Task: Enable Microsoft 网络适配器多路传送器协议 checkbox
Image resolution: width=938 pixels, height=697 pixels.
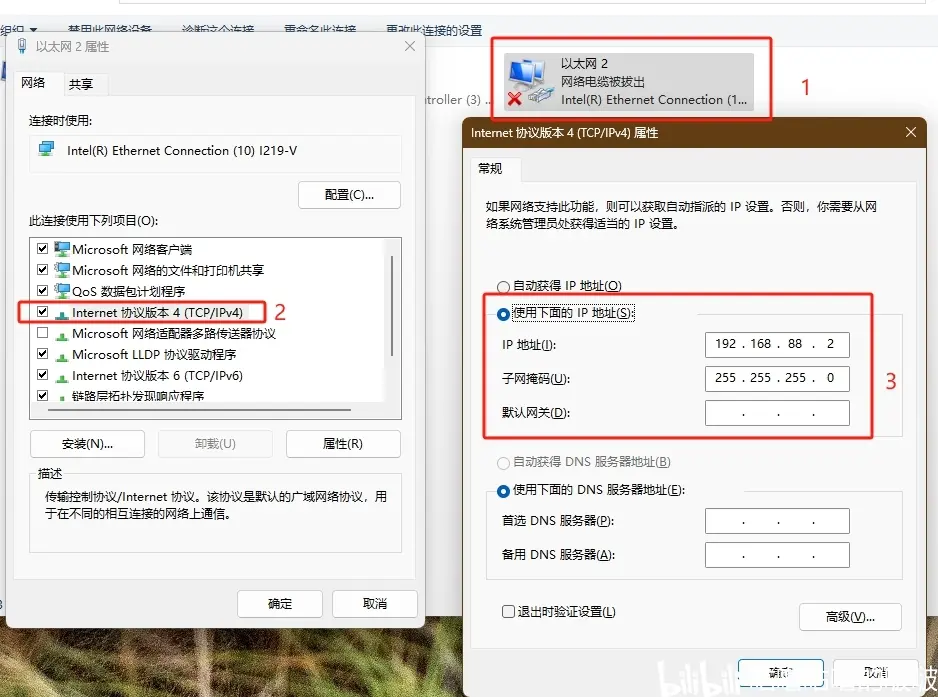Action: pyautogui.click(x=42, y=333)
